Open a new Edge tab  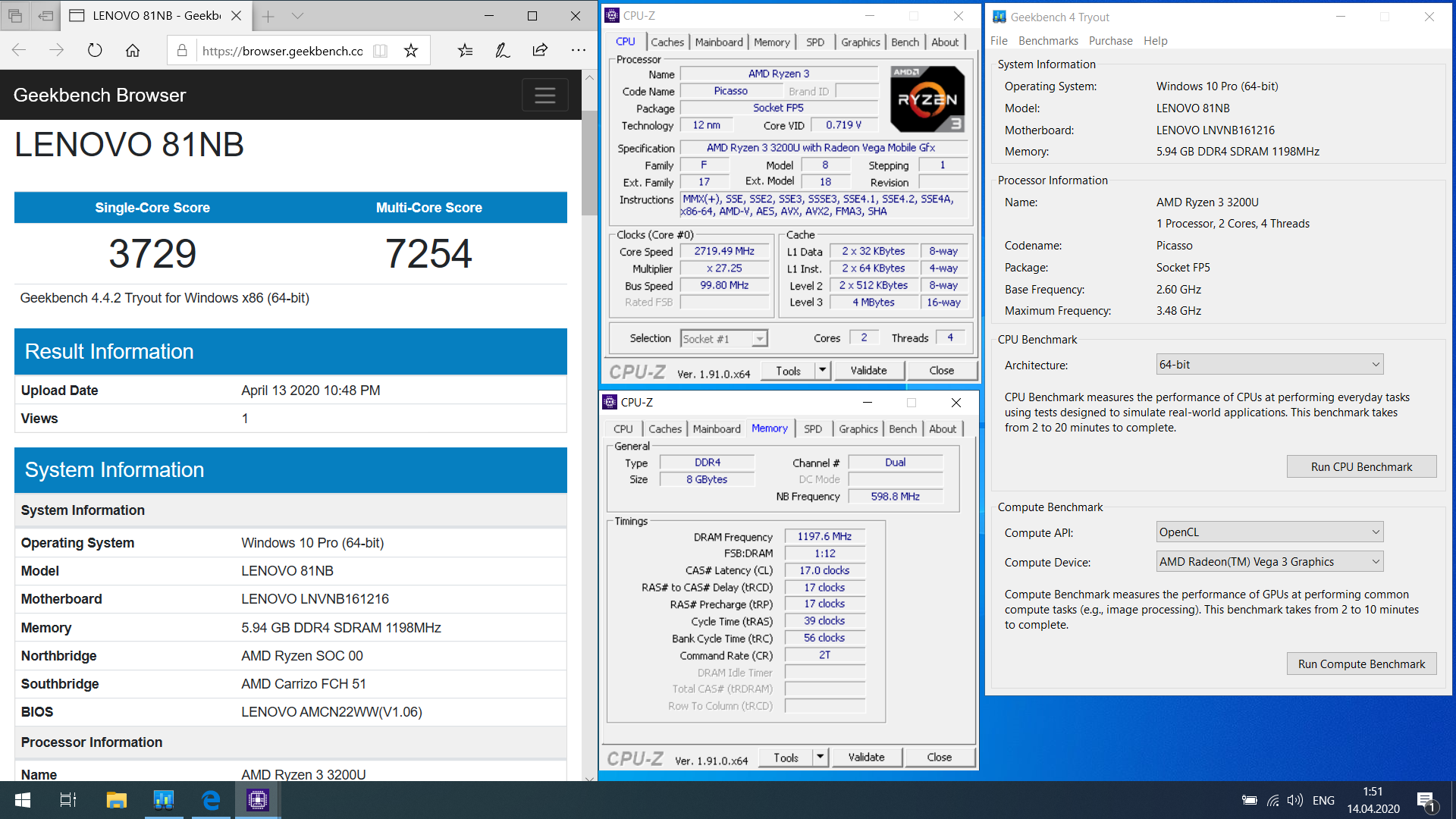[x=268, y=16]
